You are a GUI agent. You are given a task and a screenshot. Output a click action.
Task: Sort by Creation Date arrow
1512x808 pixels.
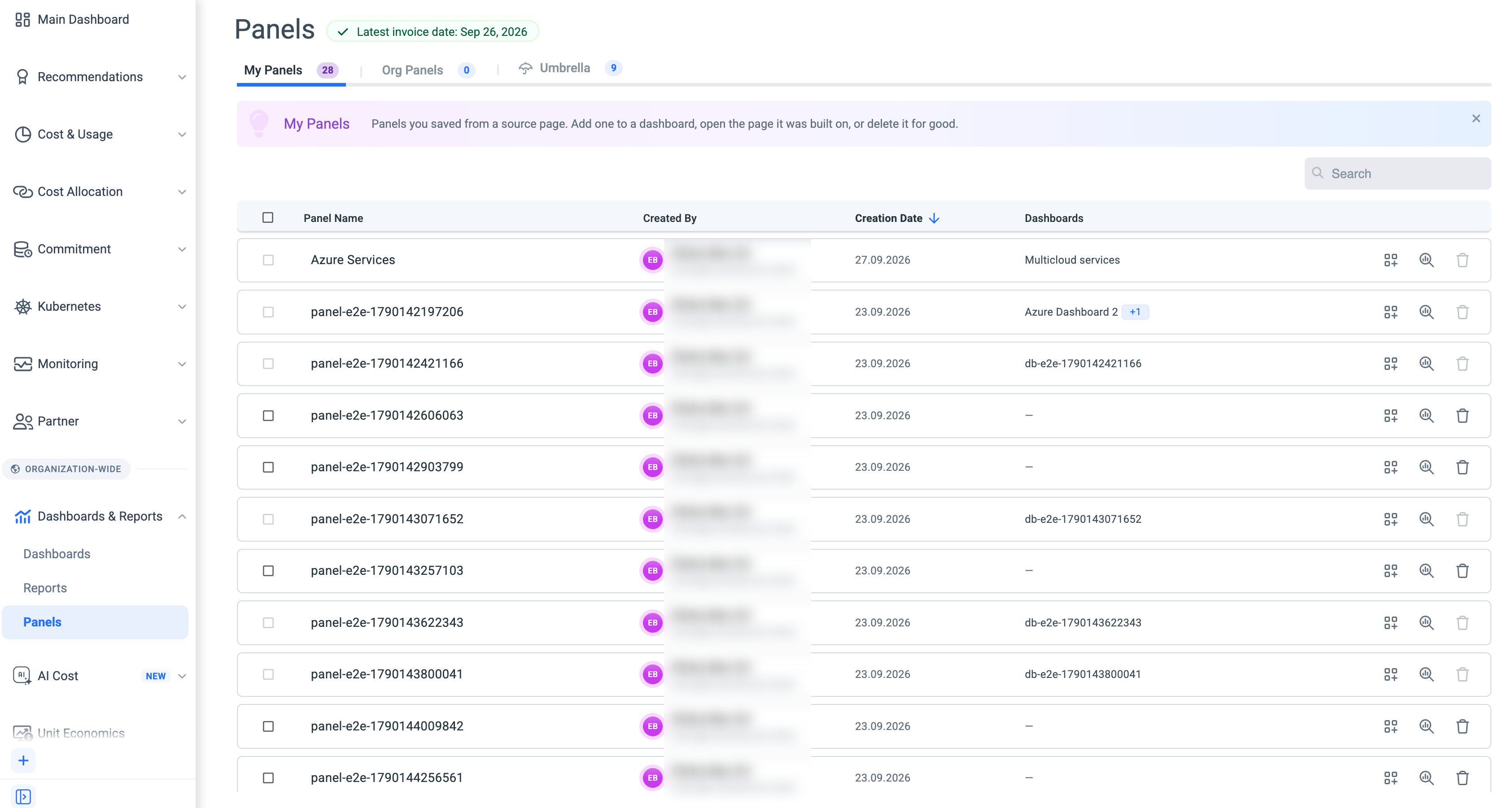coord(935,218)
